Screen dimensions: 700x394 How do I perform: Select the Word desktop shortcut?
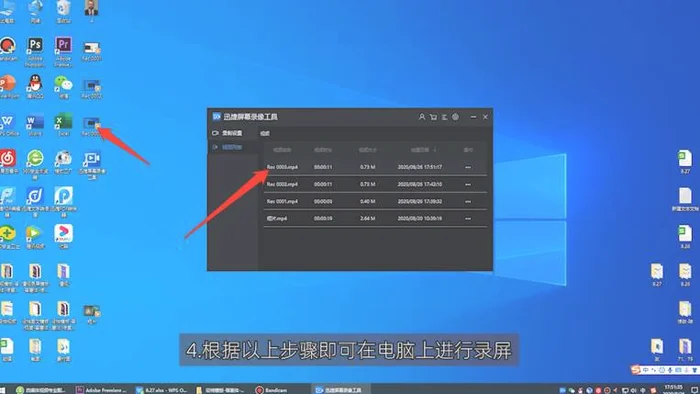[35, 125]
